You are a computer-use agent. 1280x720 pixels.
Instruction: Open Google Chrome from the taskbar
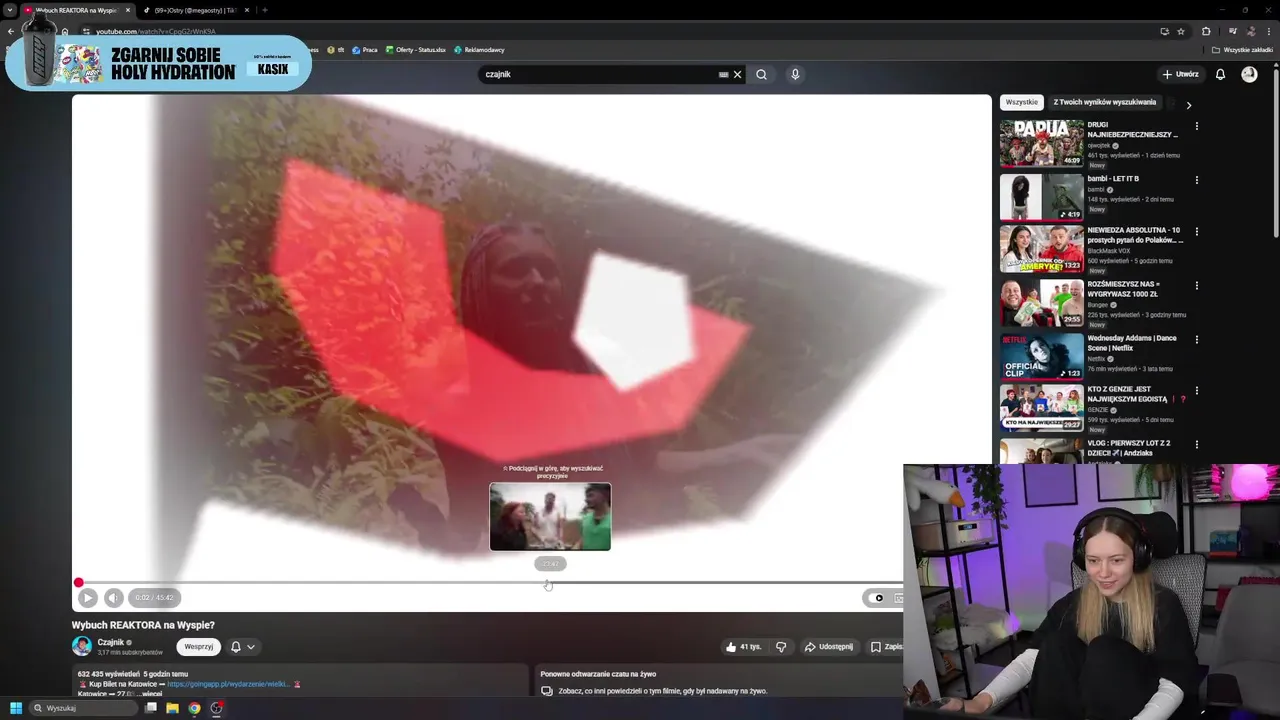(x=195, y=708)
